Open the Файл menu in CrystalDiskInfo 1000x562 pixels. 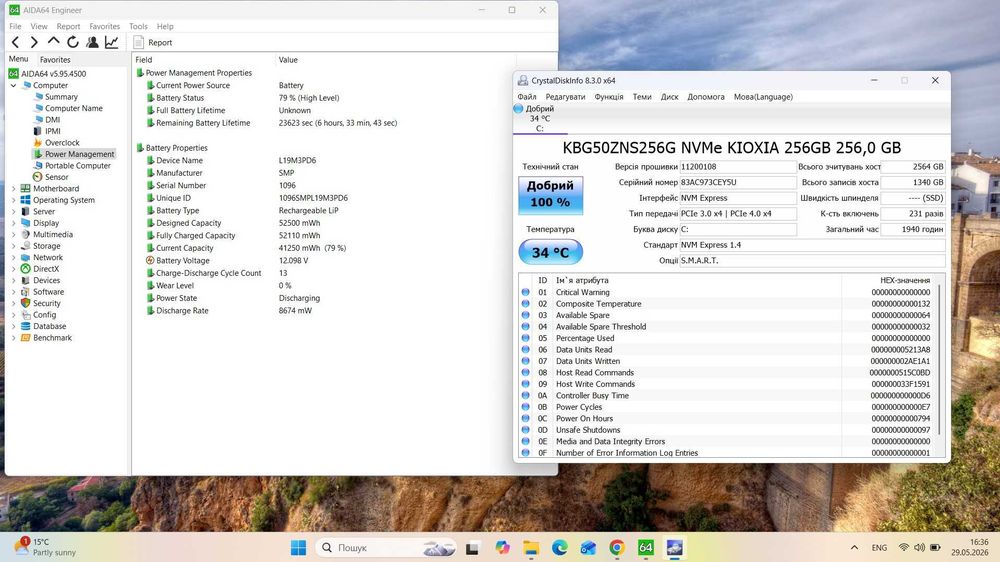click(x=527, y=97)
